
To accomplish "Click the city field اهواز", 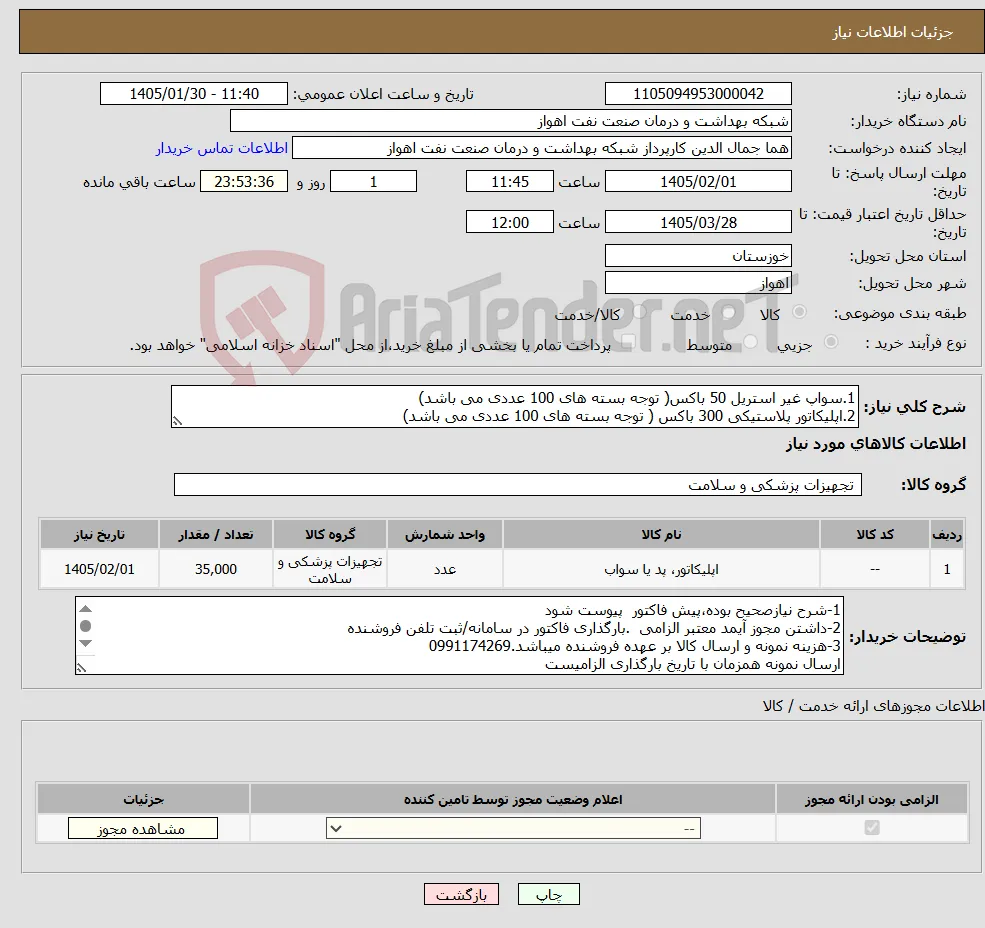I will click(698, 283).
